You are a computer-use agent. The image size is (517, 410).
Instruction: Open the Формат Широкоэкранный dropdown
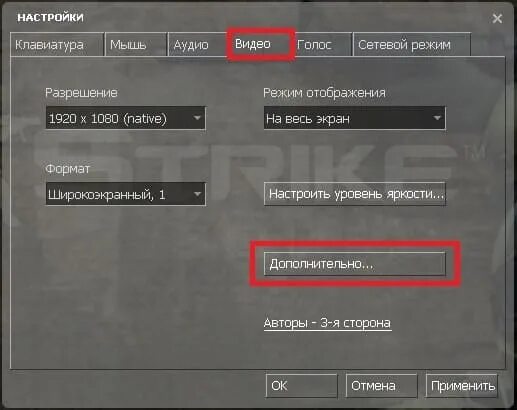(126, 194)
